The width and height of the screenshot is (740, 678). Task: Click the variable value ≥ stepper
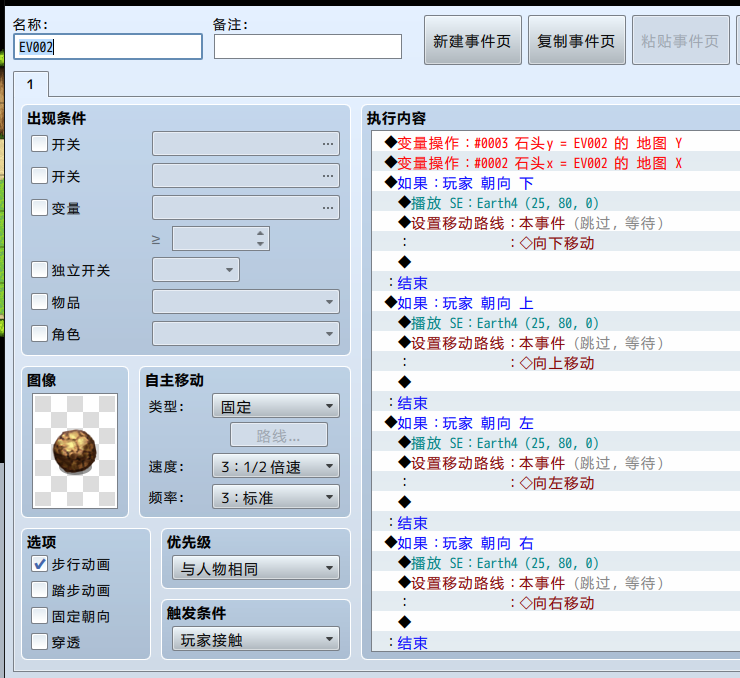pyautogui.click(x=221, y=239)
